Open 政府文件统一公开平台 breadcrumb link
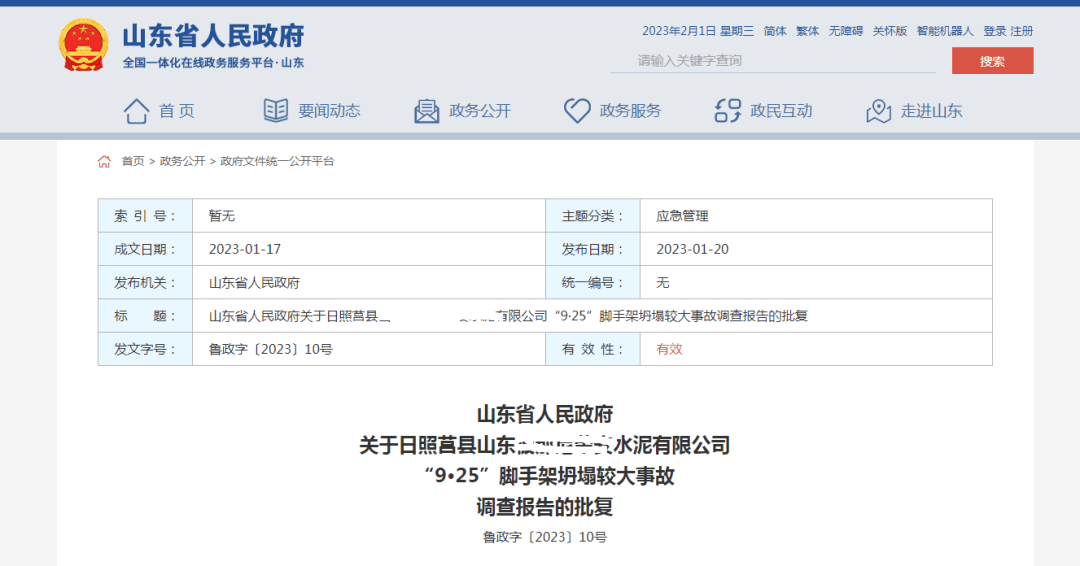The height and width of the screenshot is (566, 1080). [x=277, y=161]
